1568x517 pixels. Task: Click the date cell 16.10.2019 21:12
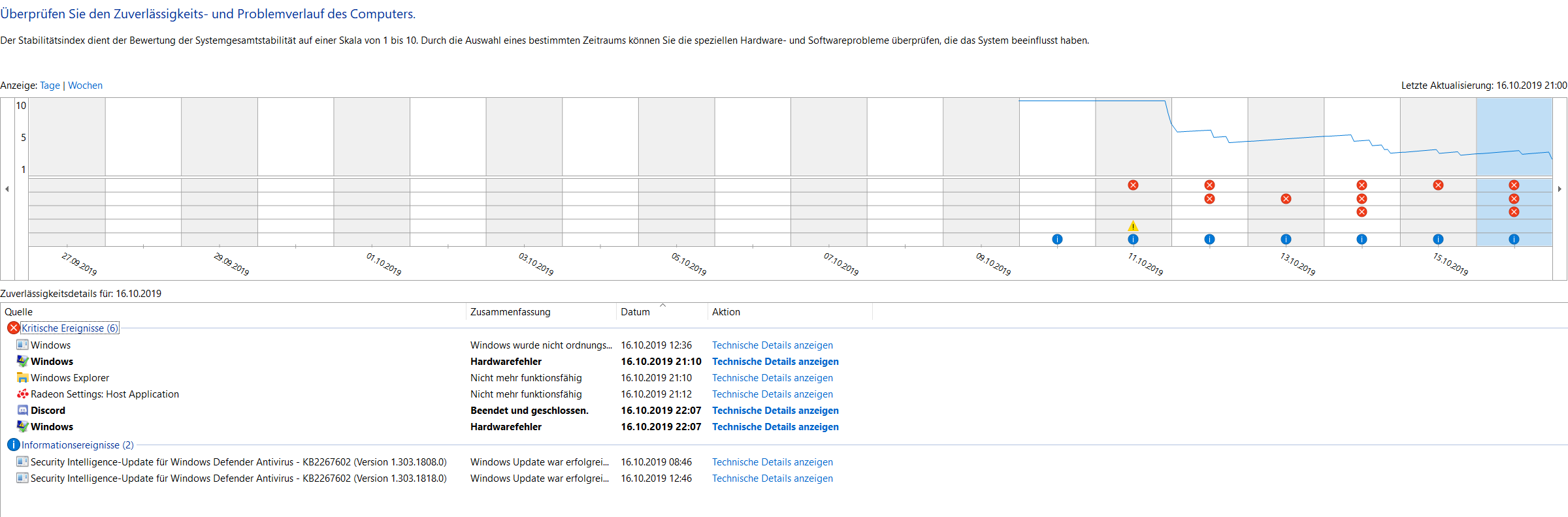[656, 394]
